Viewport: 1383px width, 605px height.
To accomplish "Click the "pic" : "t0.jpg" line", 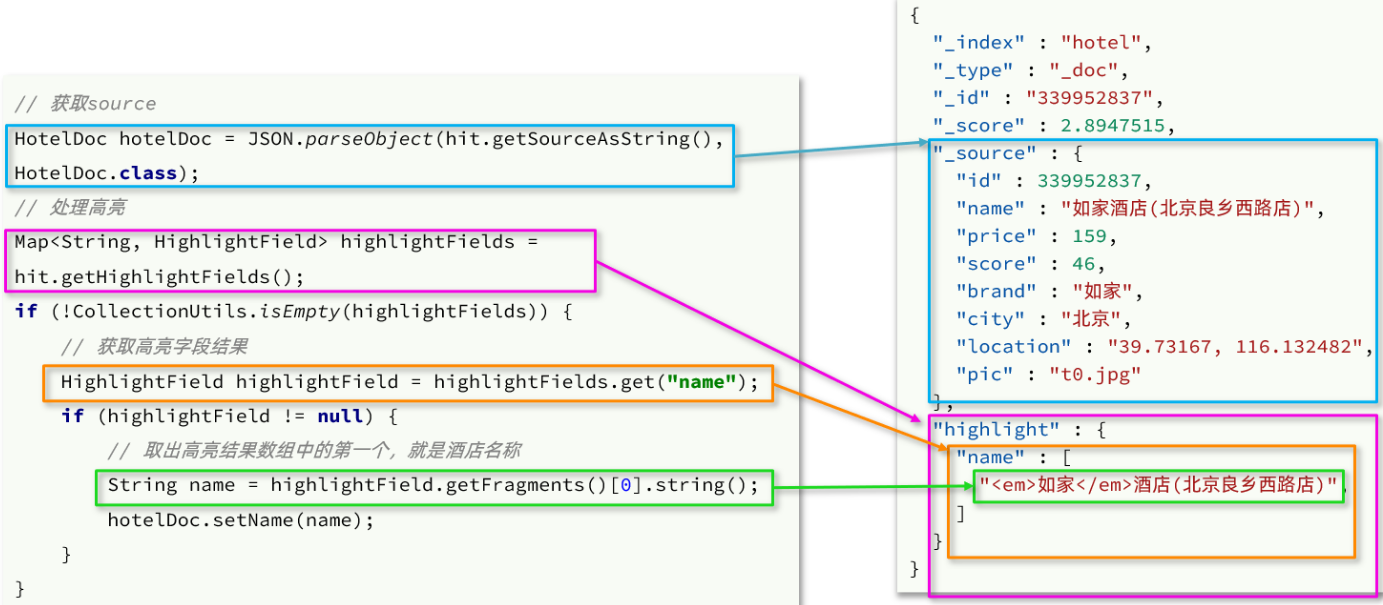I will (x=1049, y=375).
